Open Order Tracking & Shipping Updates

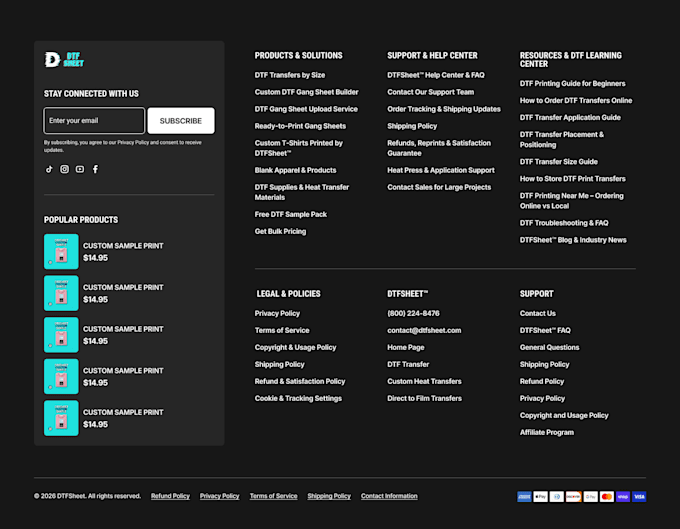(x=444, y=109)
